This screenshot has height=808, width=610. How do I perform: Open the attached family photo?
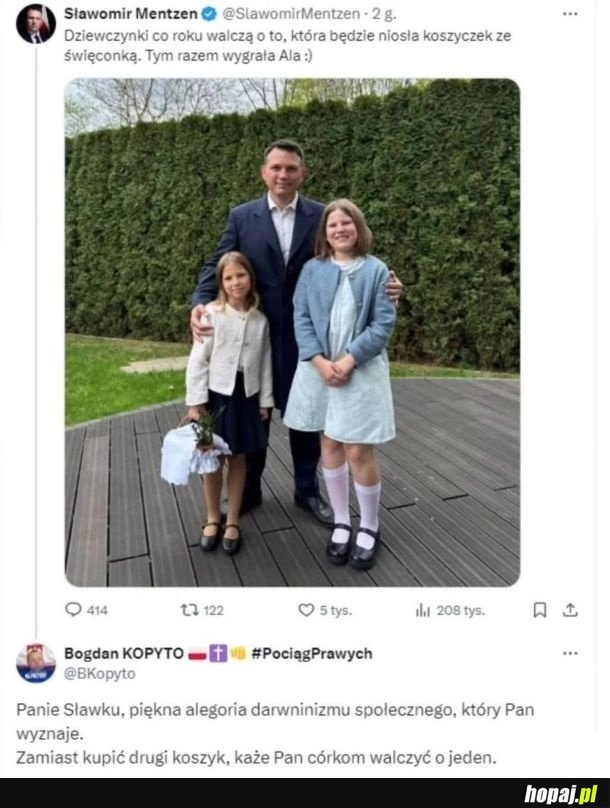[x=292, y=332]
